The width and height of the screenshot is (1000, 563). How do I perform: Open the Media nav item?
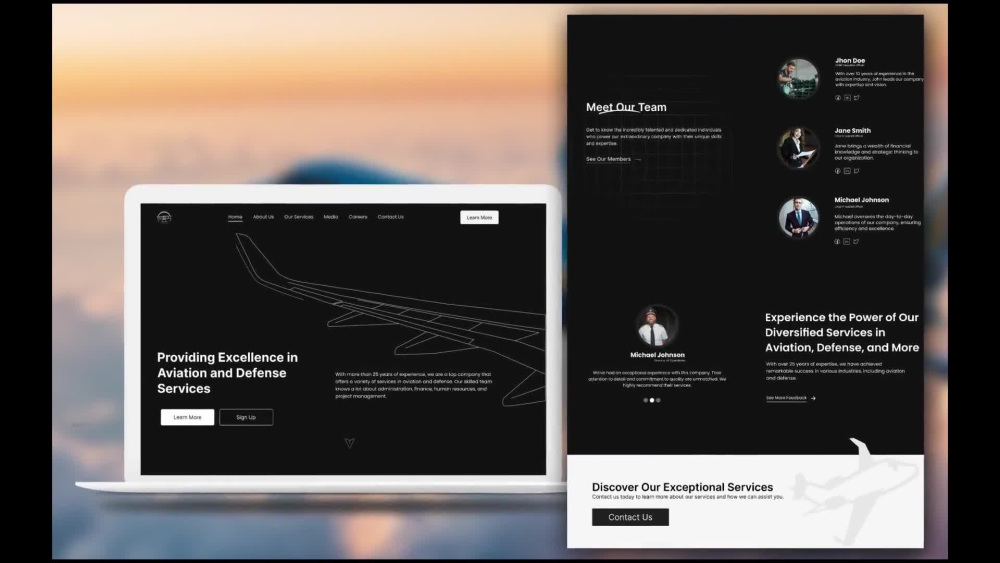330,217
